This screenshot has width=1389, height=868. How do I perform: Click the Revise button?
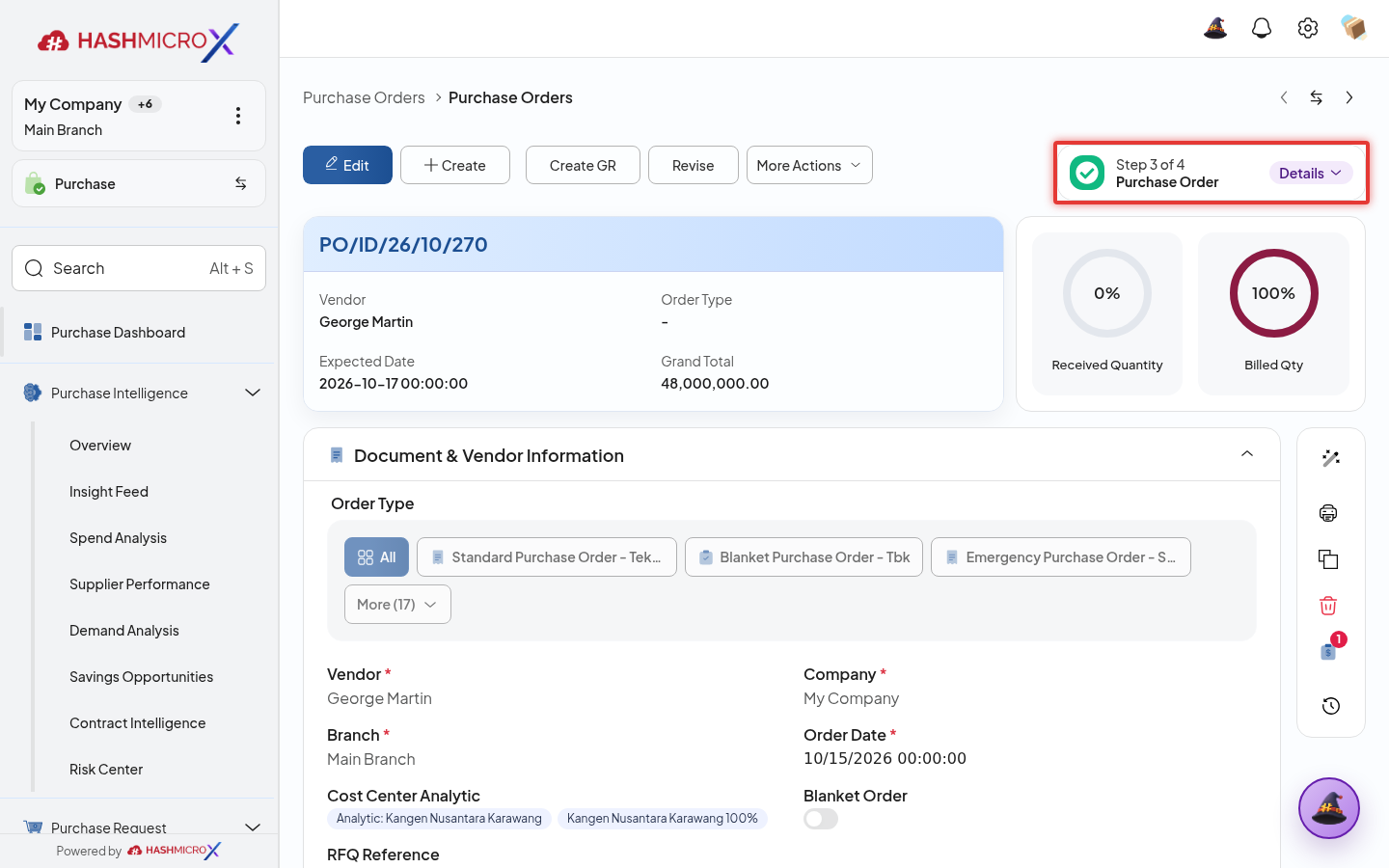click(x=694, y=165)
